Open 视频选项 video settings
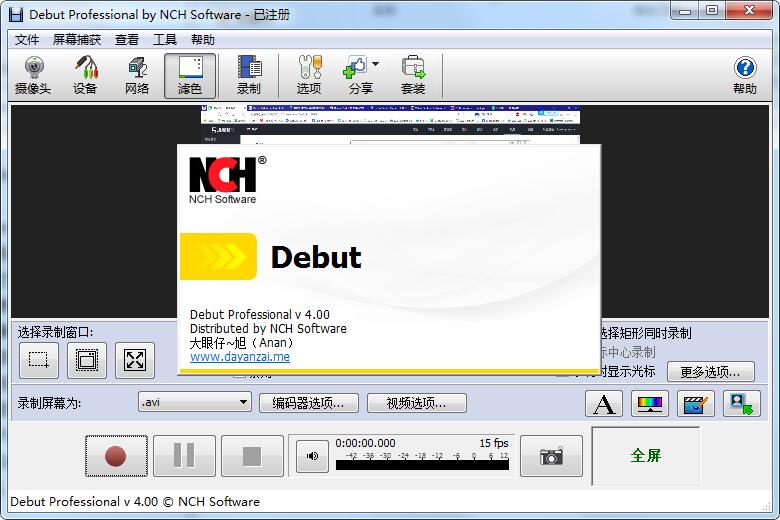The width and height of the screenshot is (780, 520). (x=416, y=403)
